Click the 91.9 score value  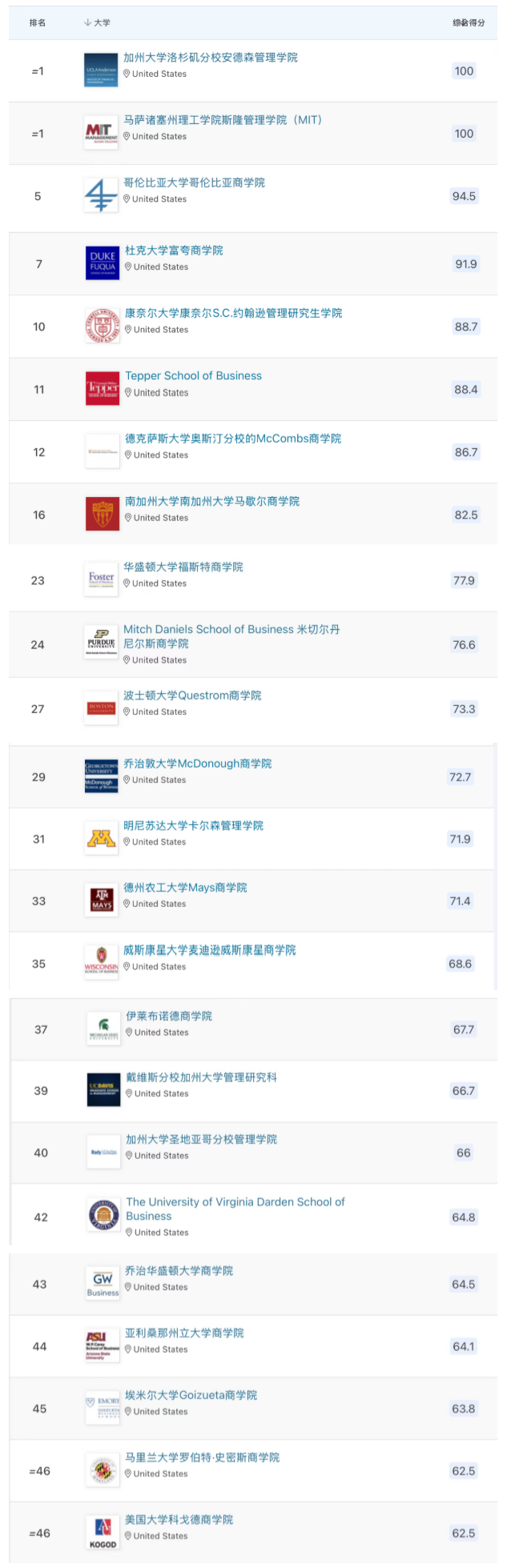pos(466,264)
